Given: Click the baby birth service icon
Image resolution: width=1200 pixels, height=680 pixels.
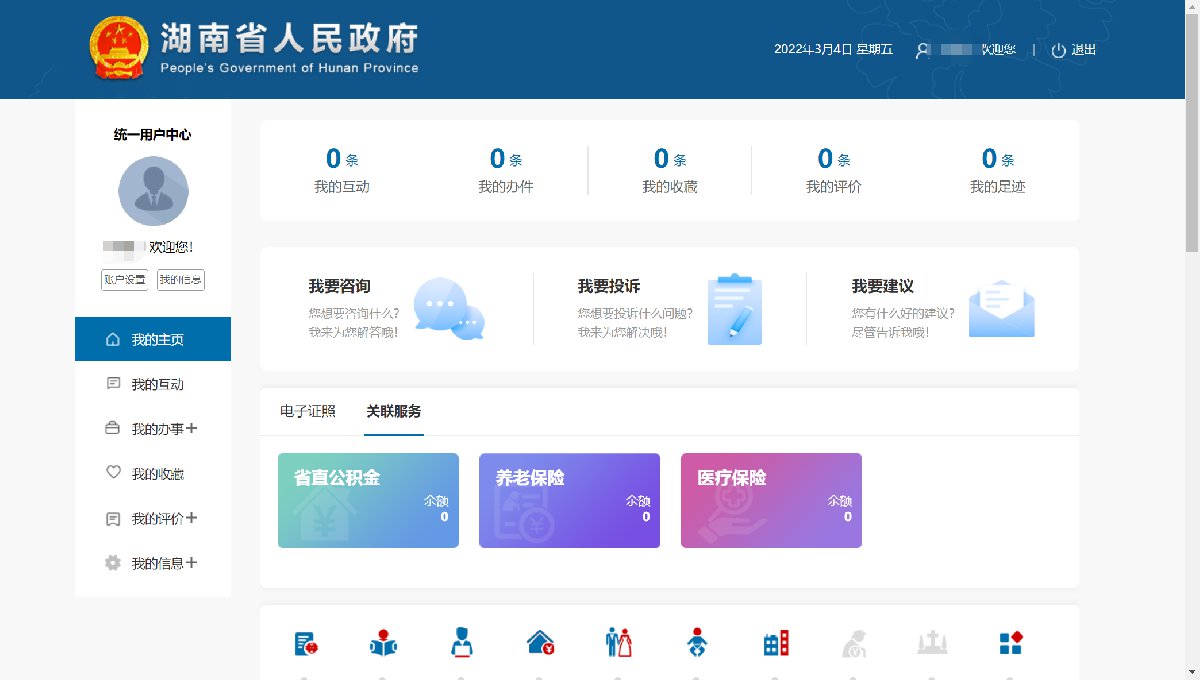Looking at the screenshot, I should [697, 642].
